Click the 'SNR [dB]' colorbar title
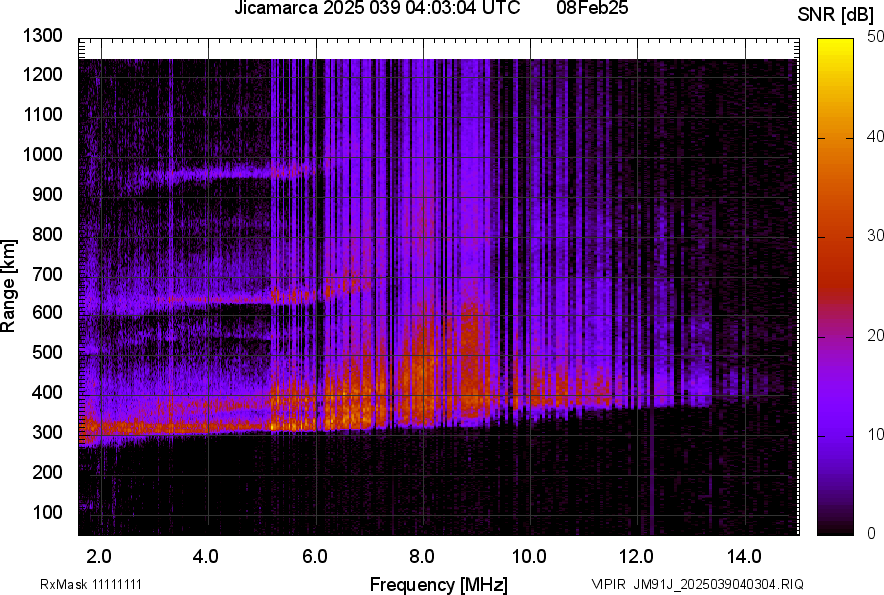The width and height of the screenshot is (884, 595). (838, 15)
